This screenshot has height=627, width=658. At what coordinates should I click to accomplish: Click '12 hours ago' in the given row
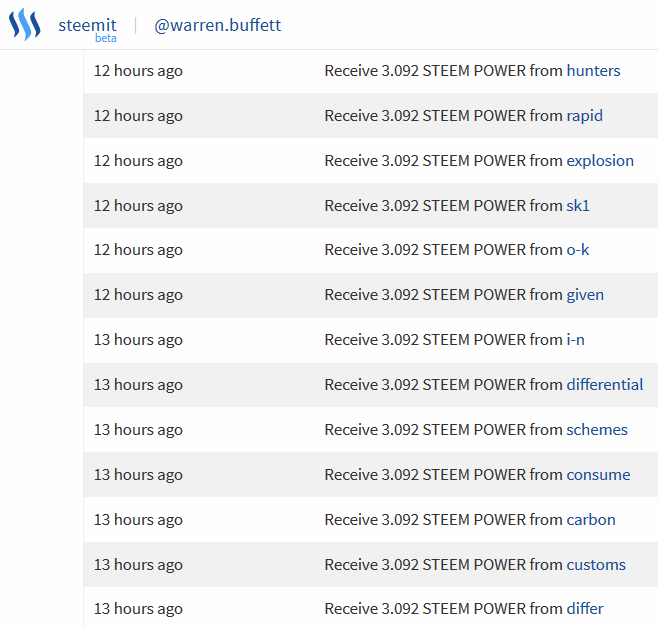tap(138, 295)
